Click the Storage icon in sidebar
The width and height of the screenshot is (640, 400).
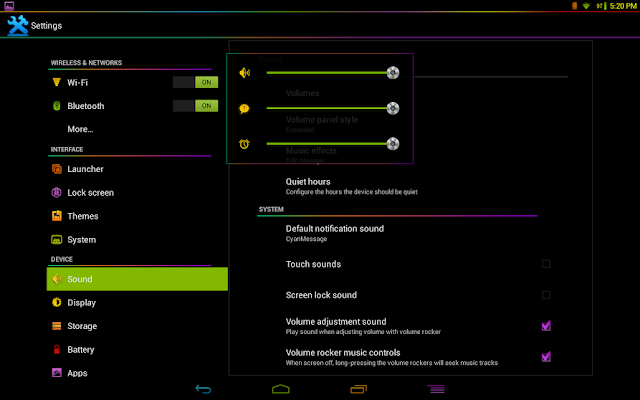pyautogui.click(x=57, y=326)
